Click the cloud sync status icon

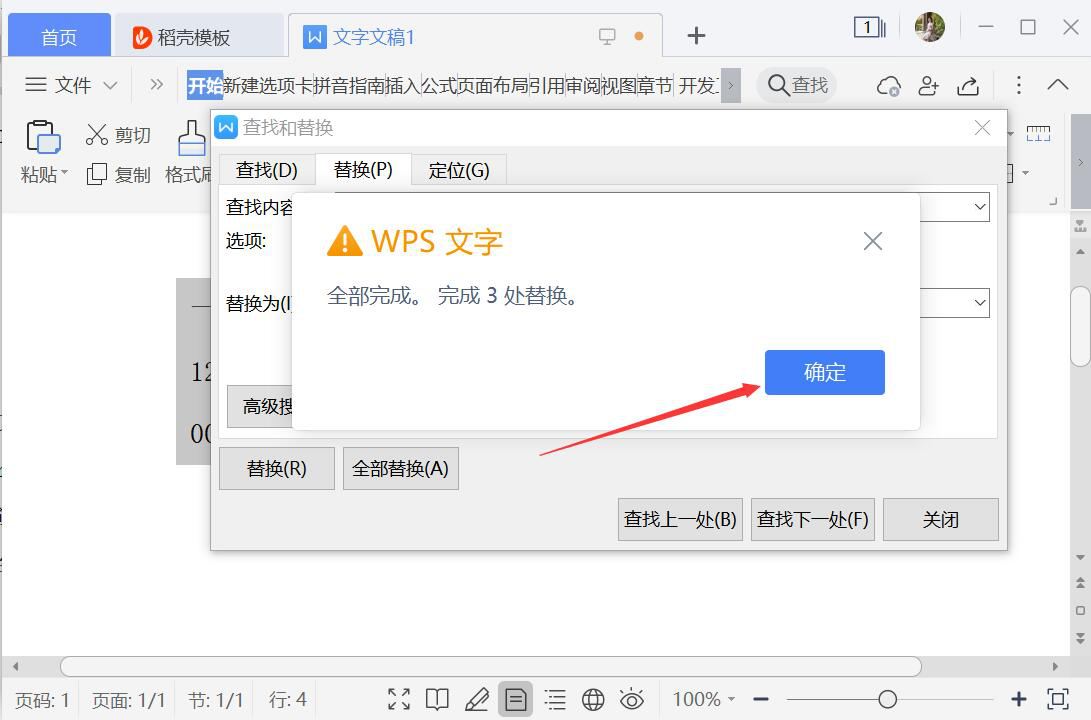(x=889, y=86)
